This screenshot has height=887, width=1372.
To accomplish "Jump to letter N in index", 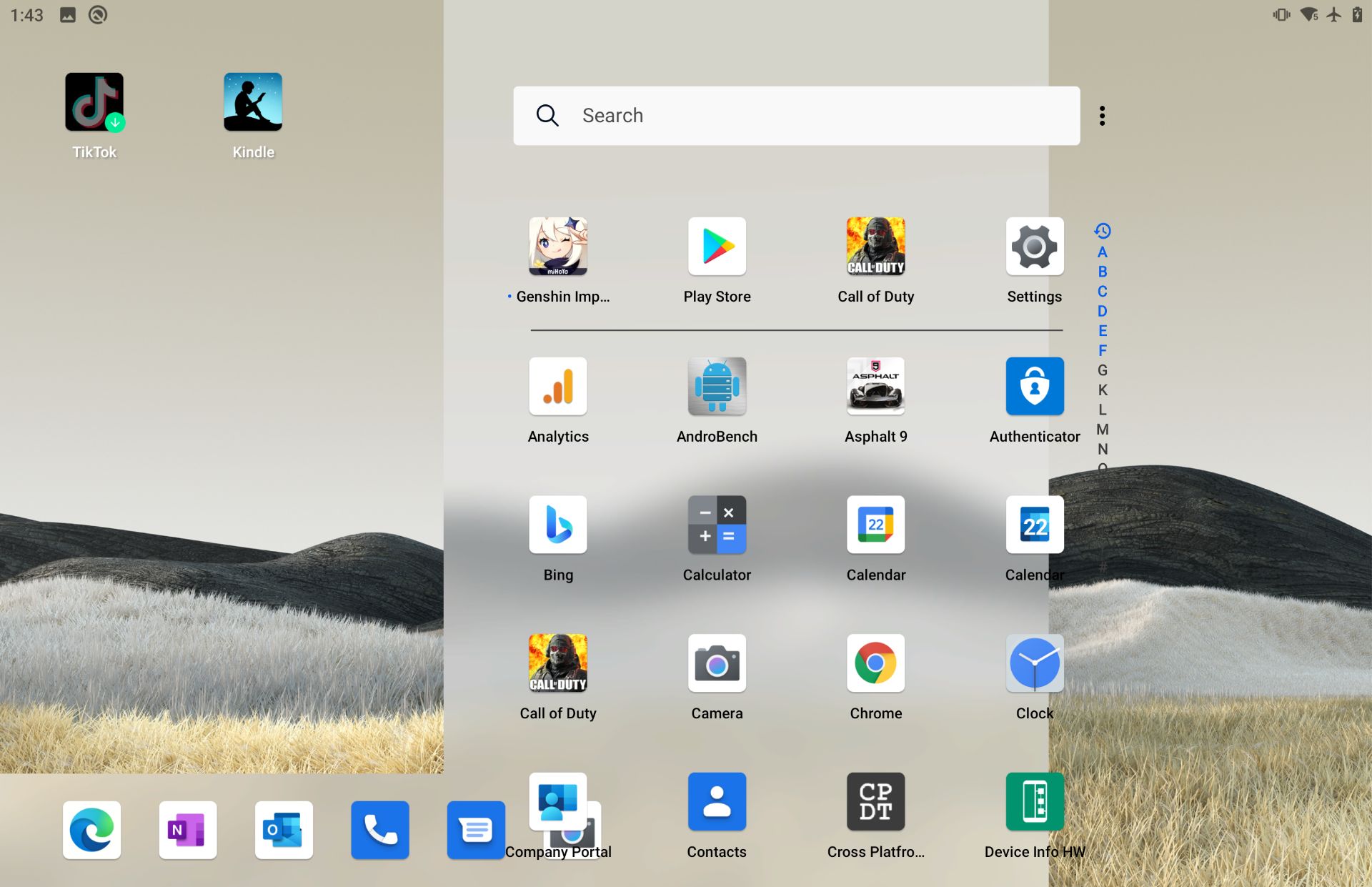I will click(1103, 450).
